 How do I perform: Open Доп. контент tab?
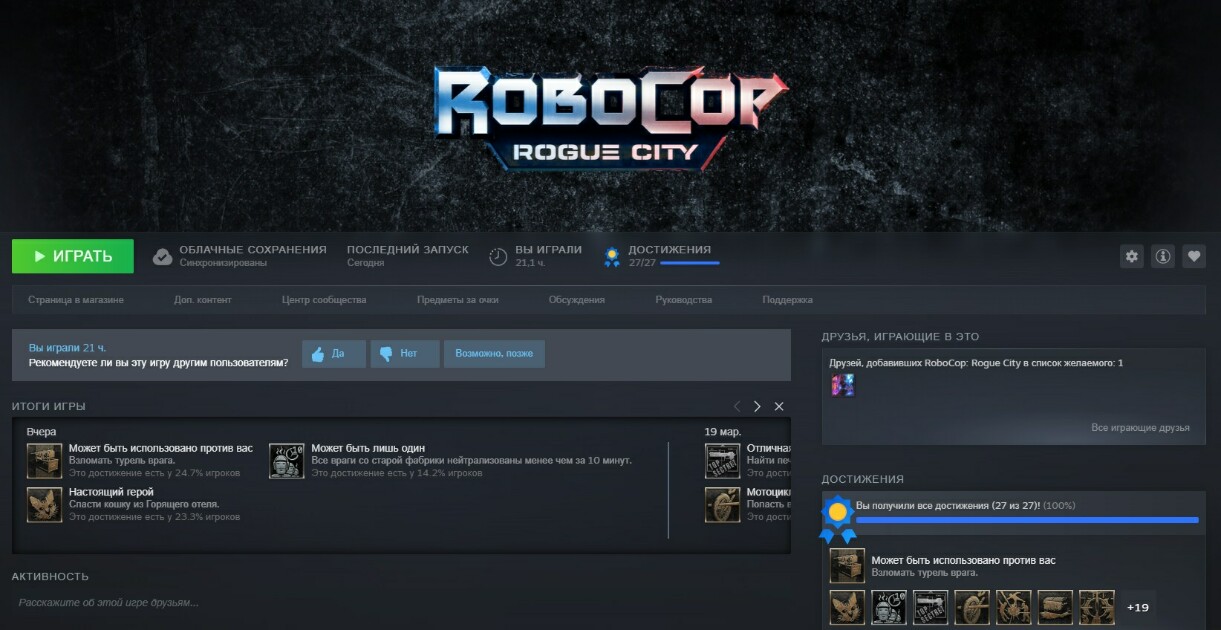[202, 300]
